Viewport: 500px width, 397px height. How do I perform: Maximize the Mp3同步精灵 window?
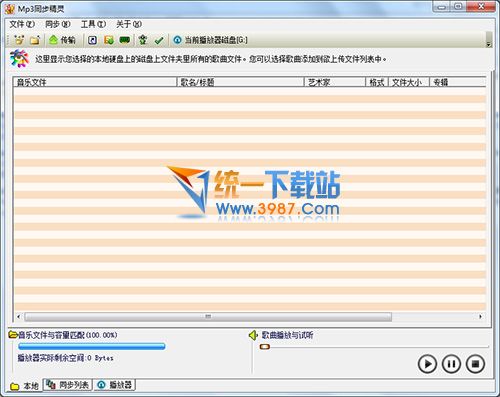tap(459, 6)
